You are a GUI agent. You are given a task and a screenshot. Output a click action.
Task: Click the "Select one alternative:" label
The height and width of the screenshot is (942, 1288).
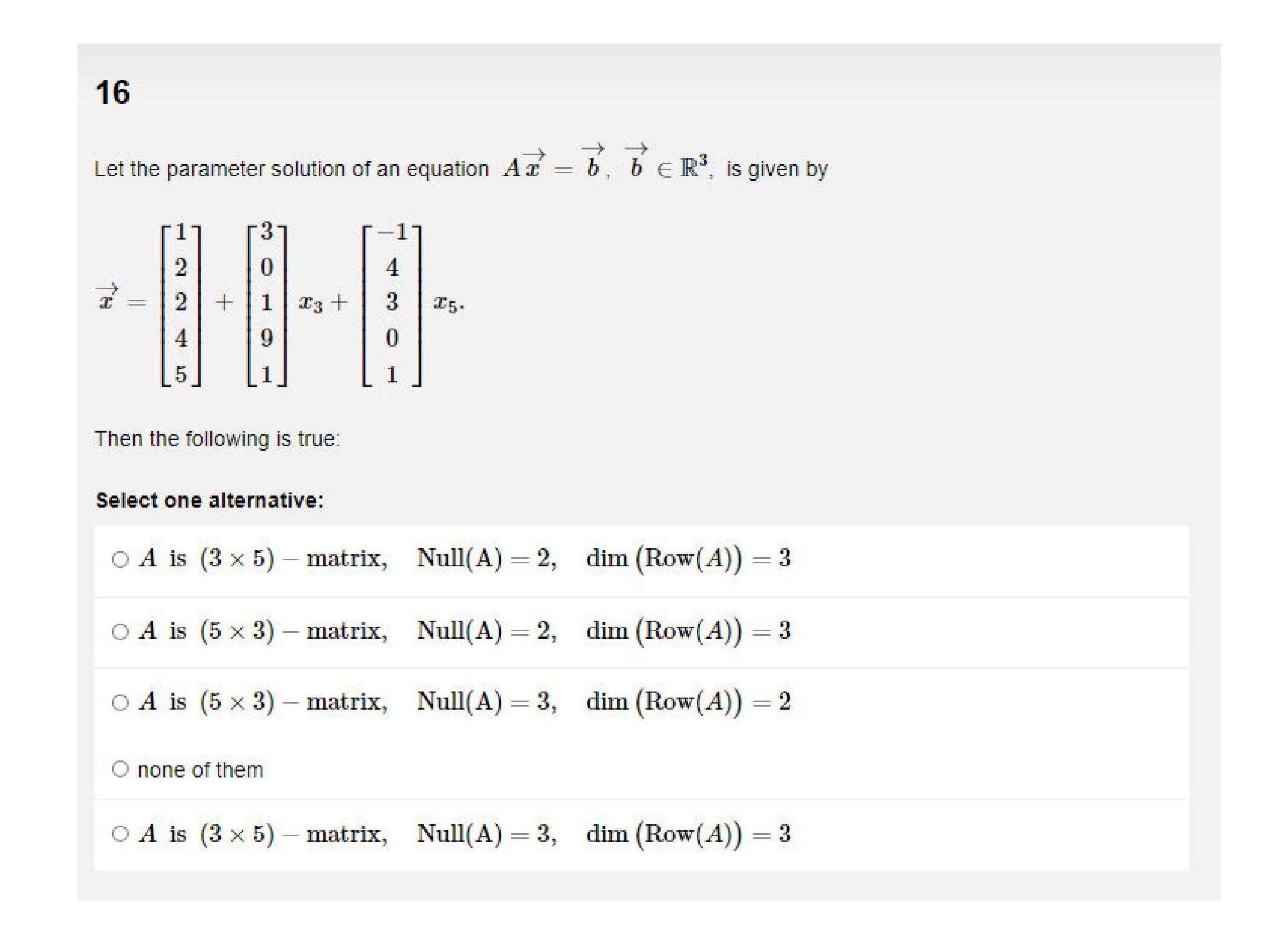(x=209, y=500)
